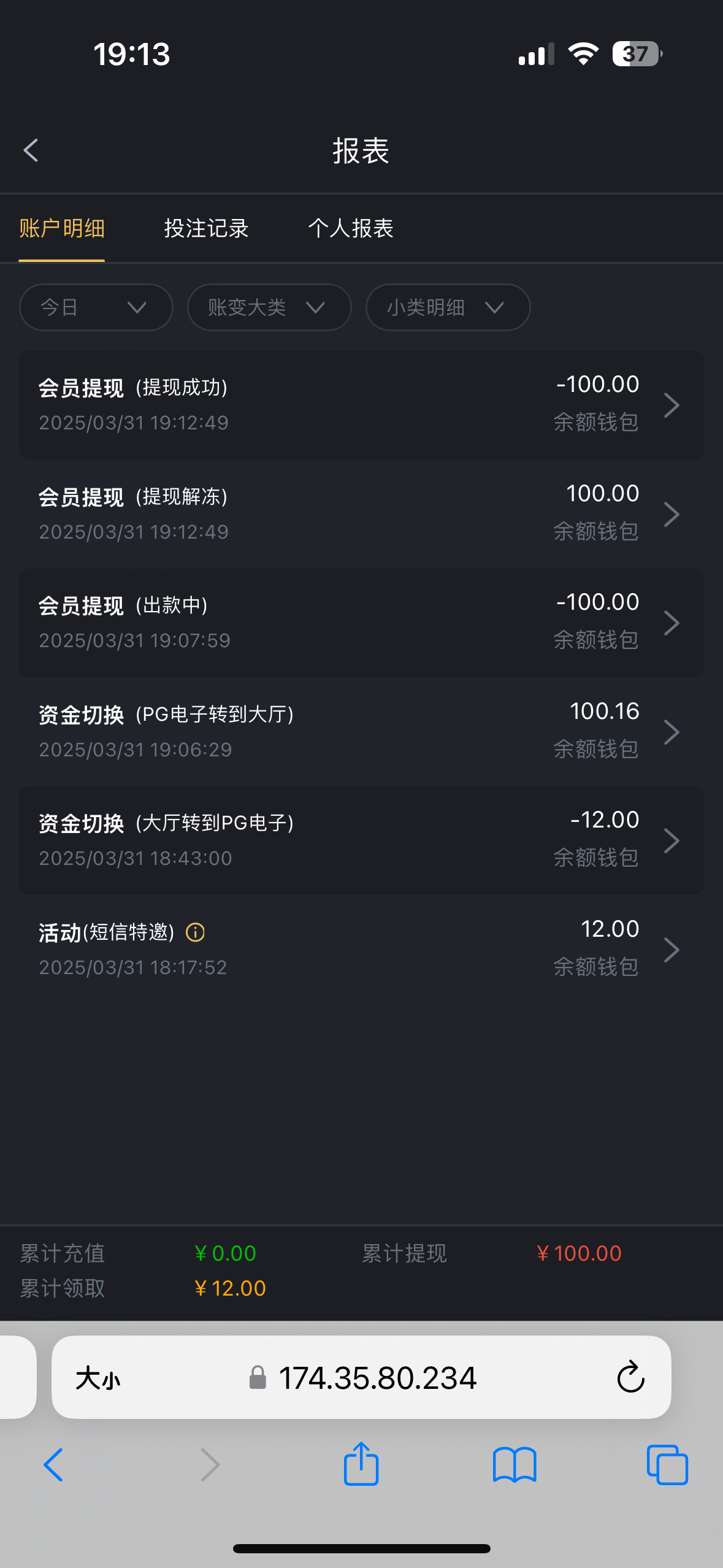Go back using Safari's bottom back arrow
The image size is (723, 1568).
[x=53, y=1465]
